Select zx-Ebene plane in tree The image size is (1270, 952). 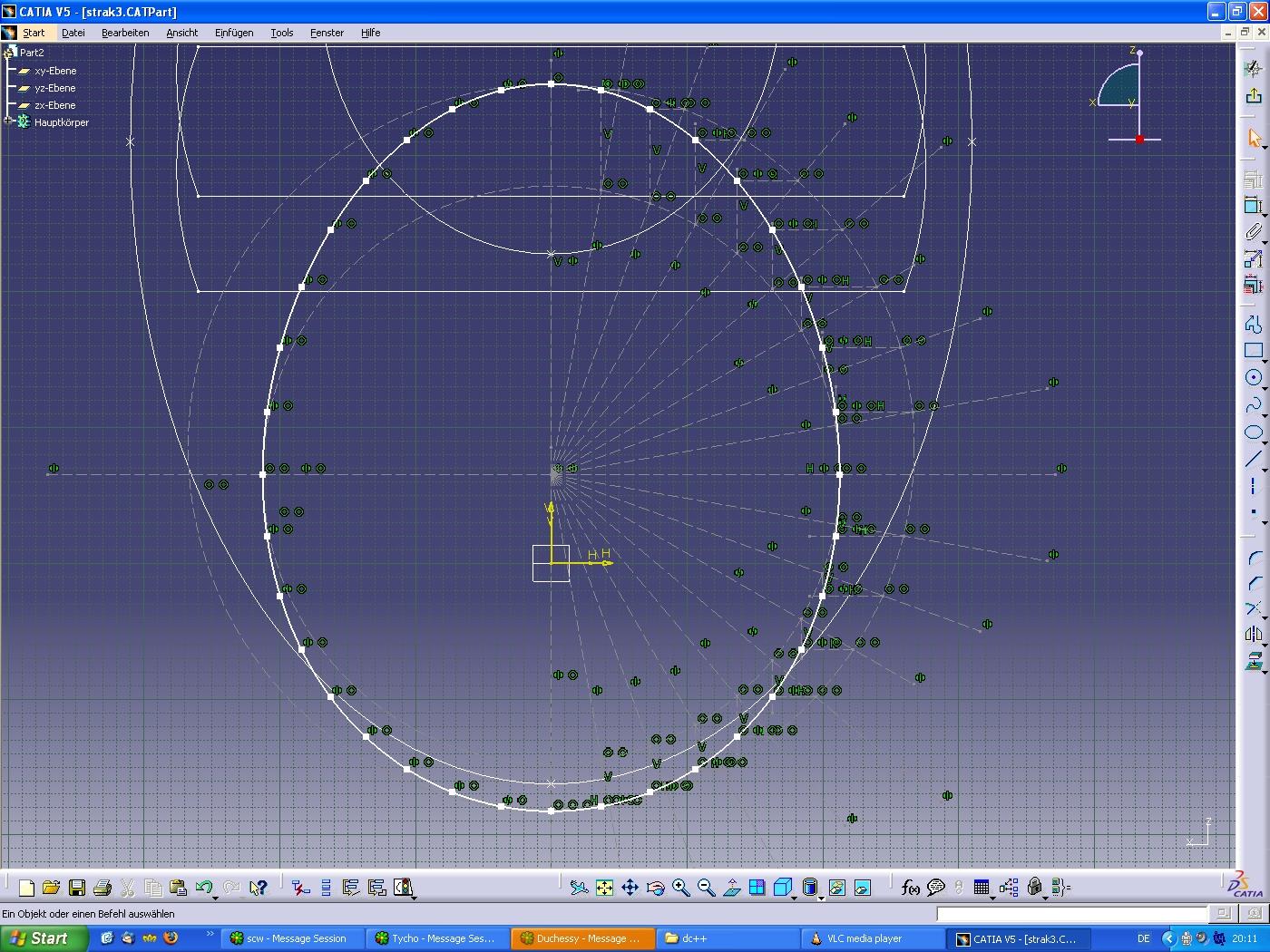click(55, 105)
